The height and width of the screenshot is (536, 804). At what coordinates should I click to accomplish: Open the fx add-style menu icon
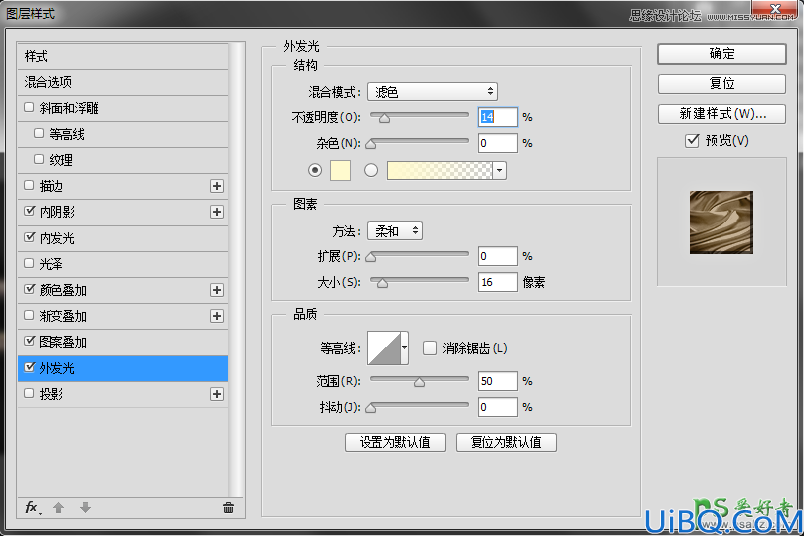pyautogui.click(x=33, y=508)
